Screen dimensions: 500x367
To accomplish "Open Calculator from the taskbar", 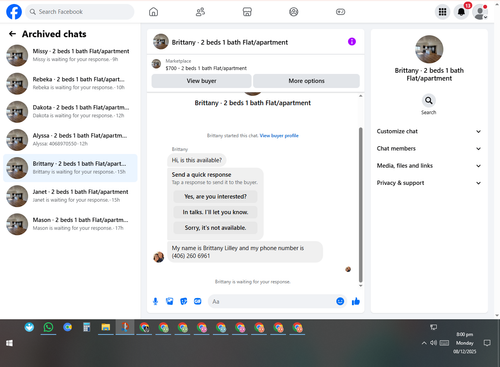I will [87, 328].
